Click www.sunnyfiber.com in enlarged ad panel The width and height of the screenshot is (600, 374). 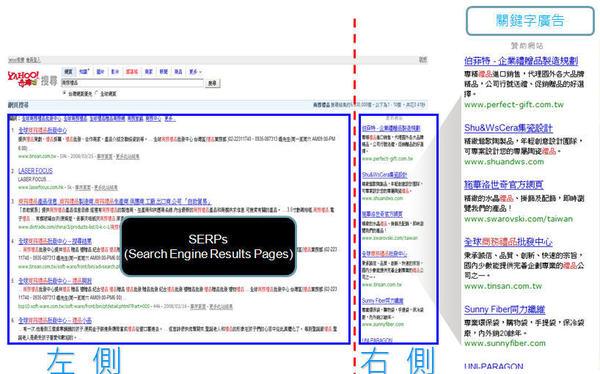pos(505,343)
